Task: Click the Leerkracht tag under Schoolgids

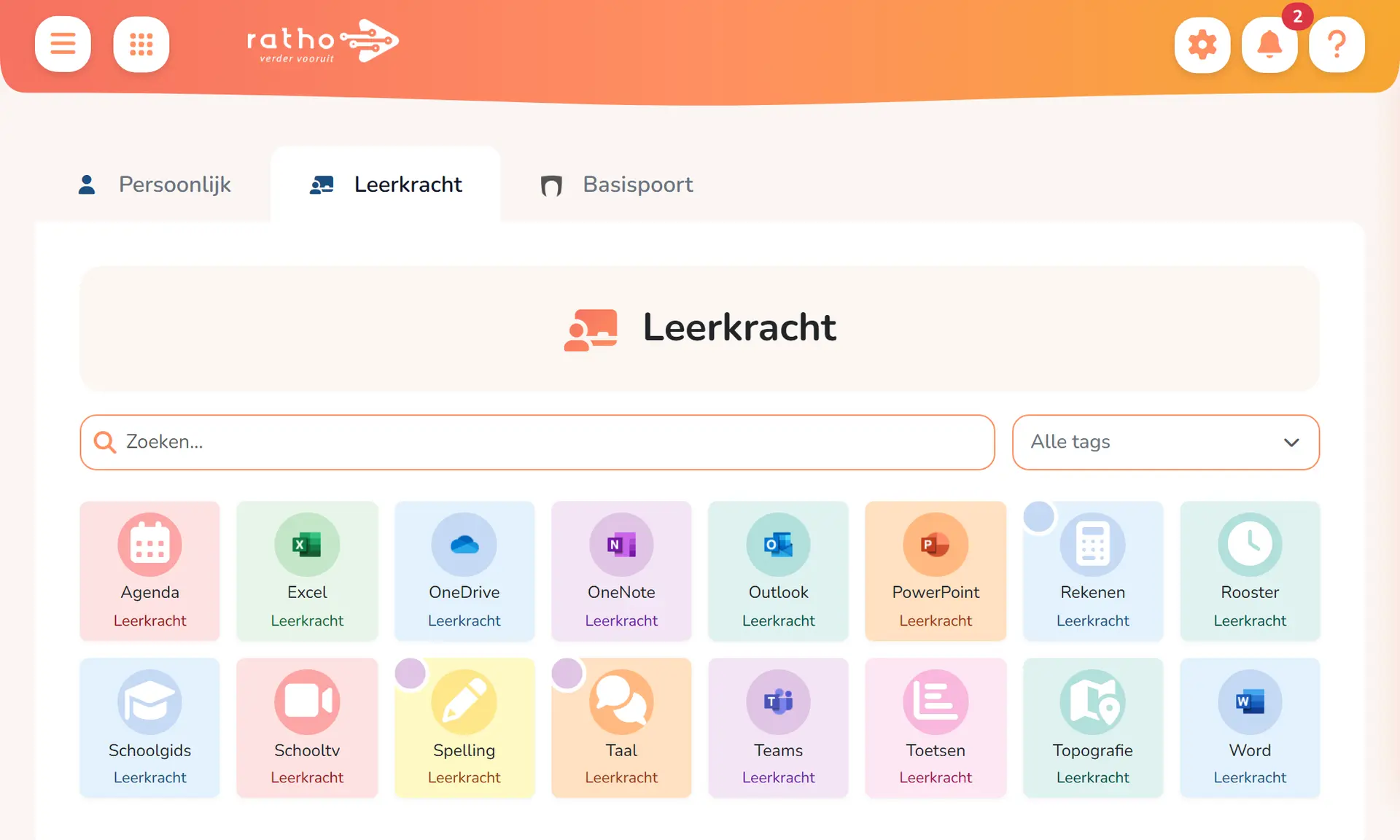Action: coord(149,777)
